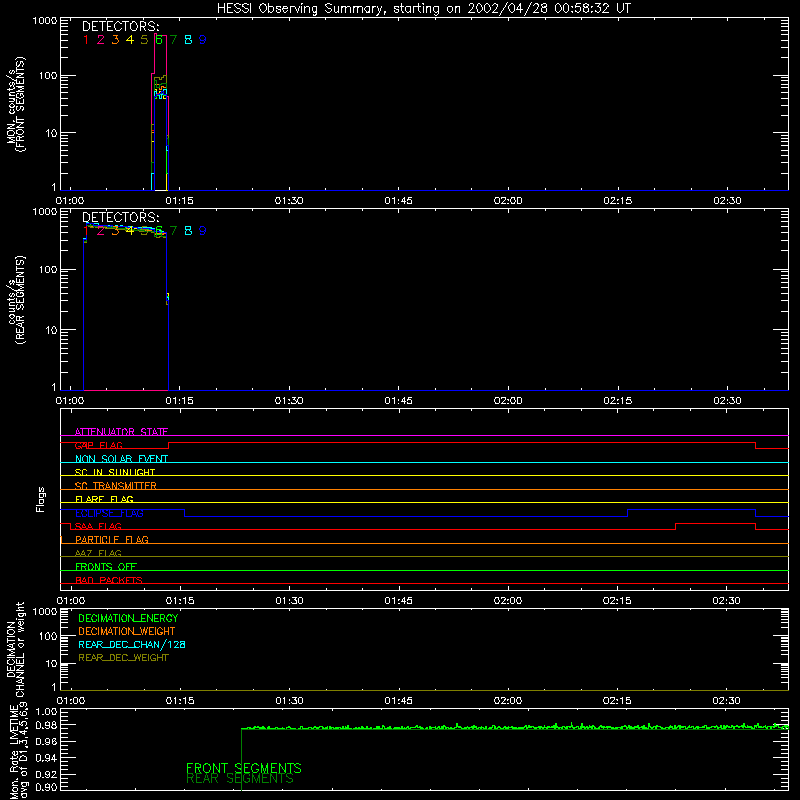Click '02:00' tick under rear segments plot
Viewport: 800px width, 800px height.
point(508,401)
